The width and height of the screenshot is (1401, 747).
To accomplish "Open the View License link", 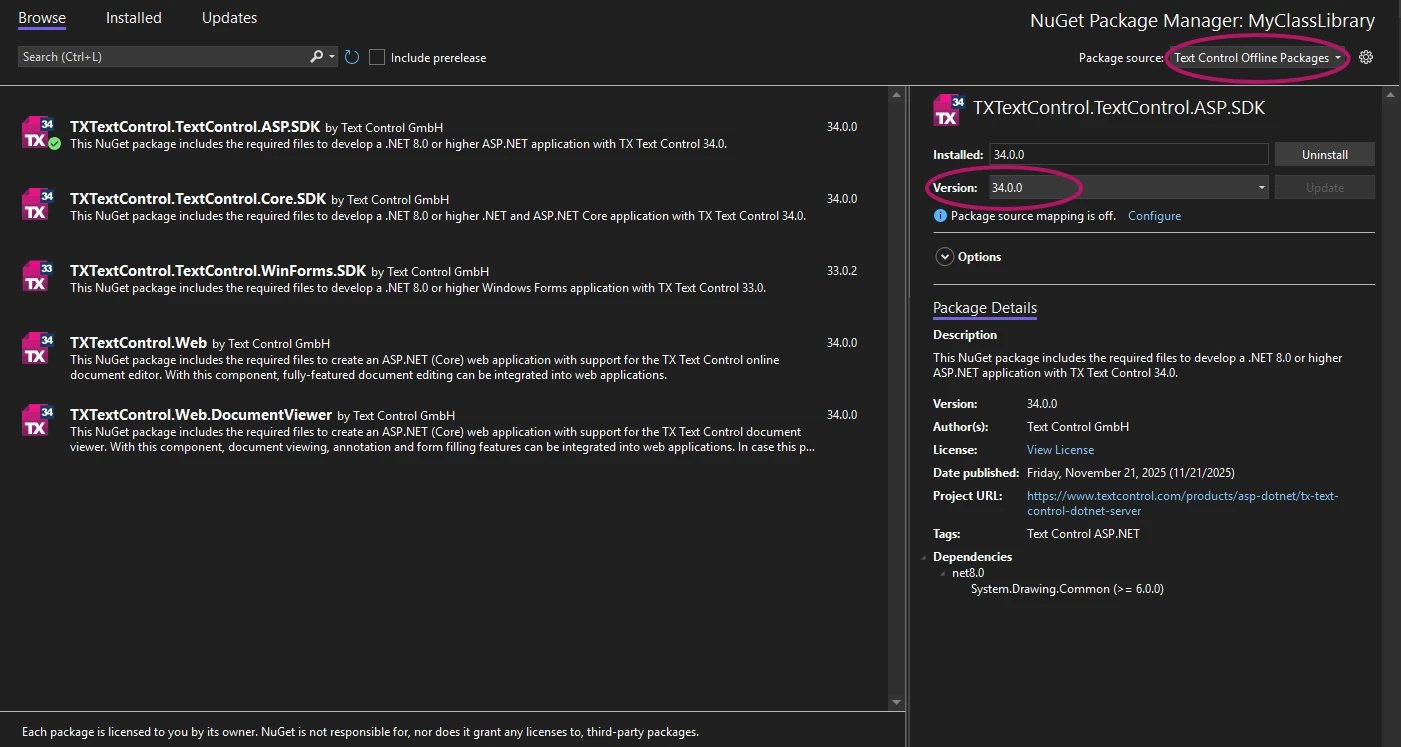I will click(1060, 450).
